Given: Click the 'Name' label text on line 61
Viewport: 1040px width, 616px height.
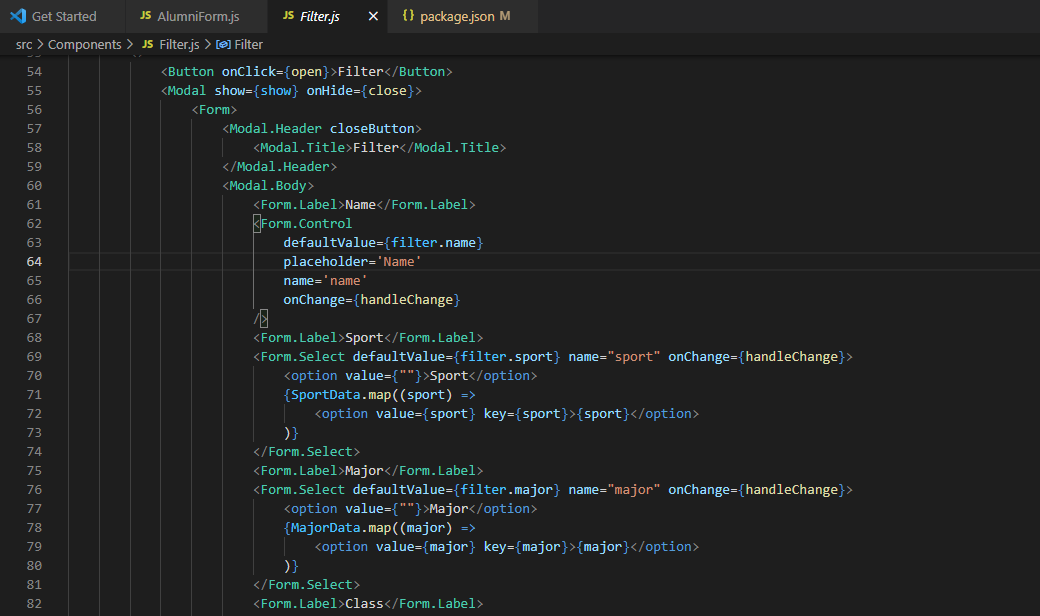Looking at the screenshot, I should pos(360,205).
